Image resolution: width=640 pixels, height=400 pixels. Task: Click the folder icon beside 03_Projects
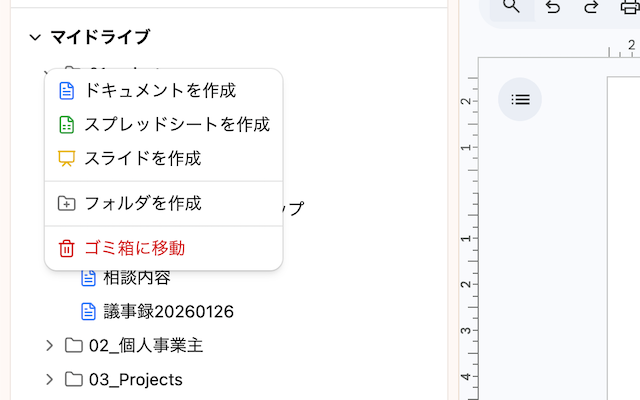tap(74, 379)
